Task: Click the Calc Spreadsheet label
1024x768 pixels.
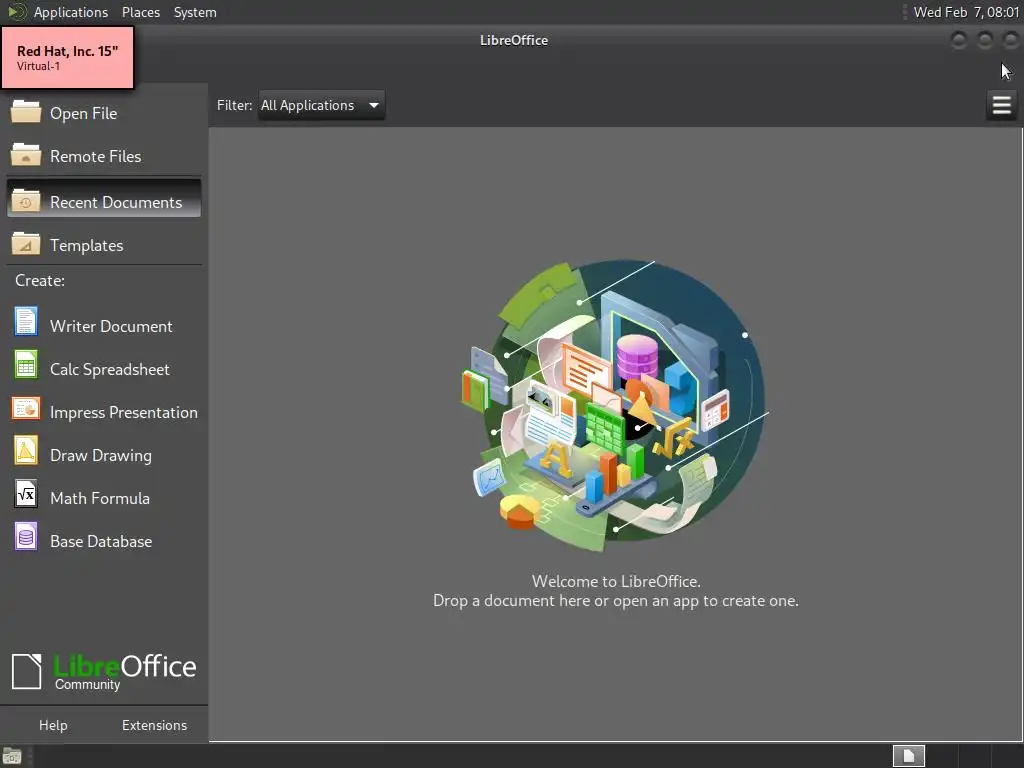Action: 110,370
